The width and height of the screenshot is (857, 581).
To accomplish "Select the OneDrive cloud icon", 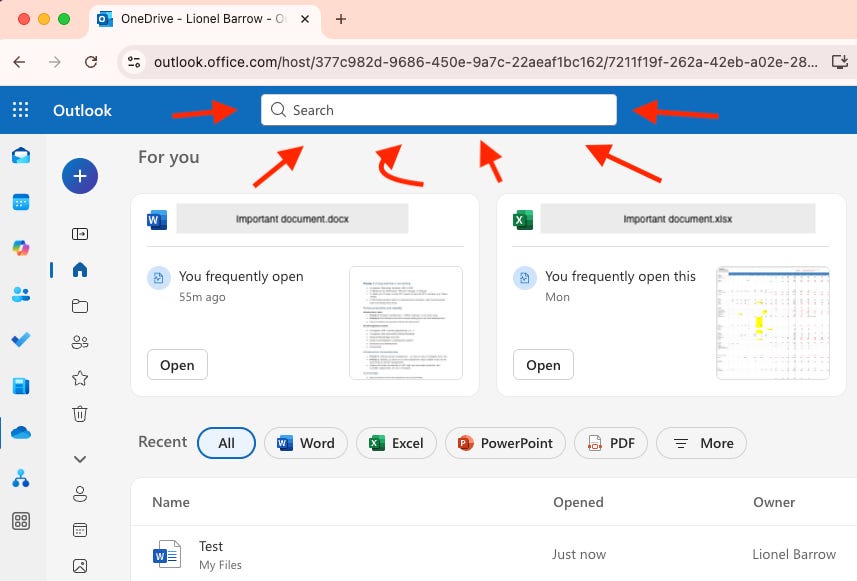I will (x=21, y=432).
